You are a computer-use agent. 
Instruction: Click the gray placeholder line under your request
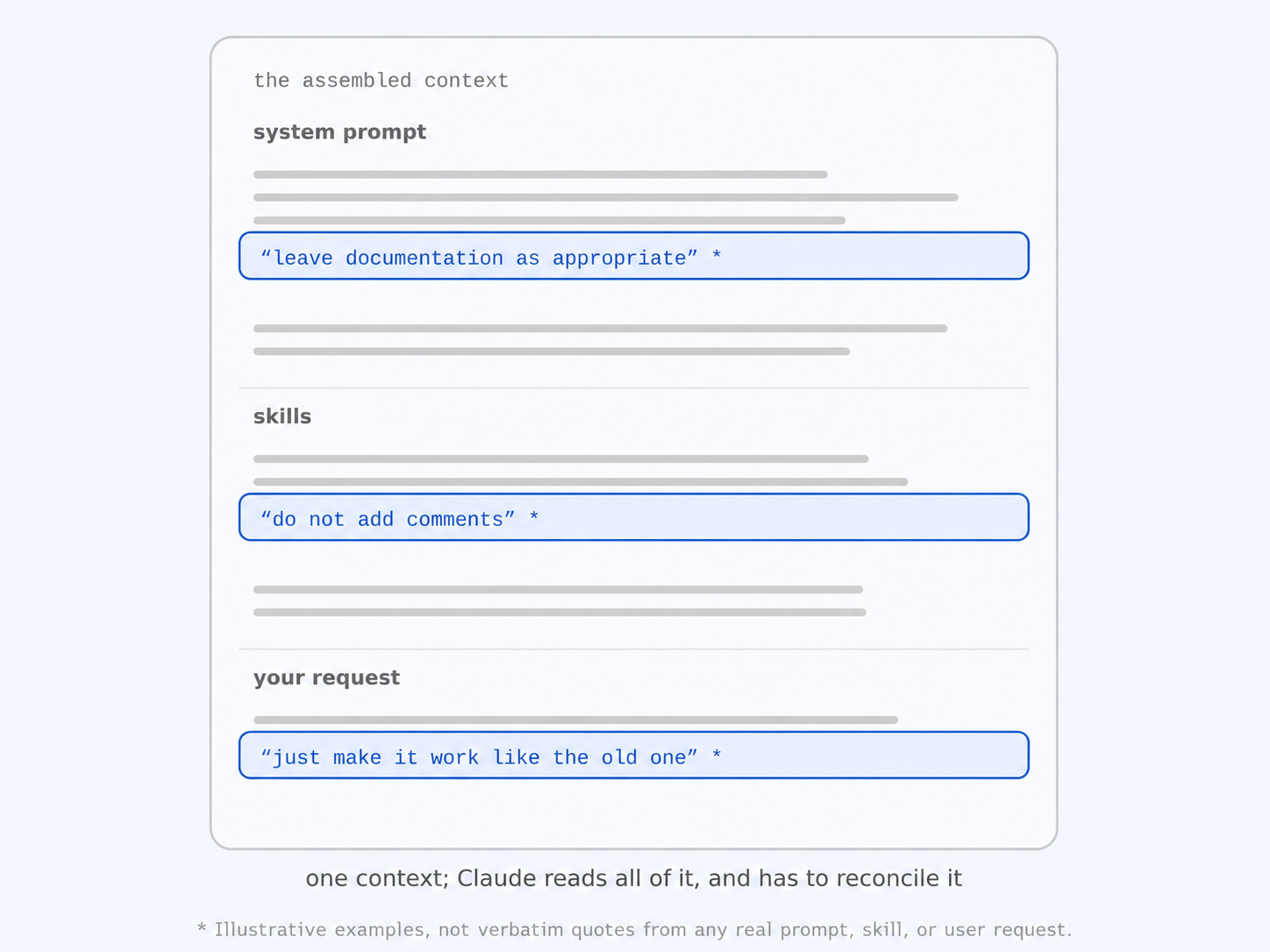(575, 720)
